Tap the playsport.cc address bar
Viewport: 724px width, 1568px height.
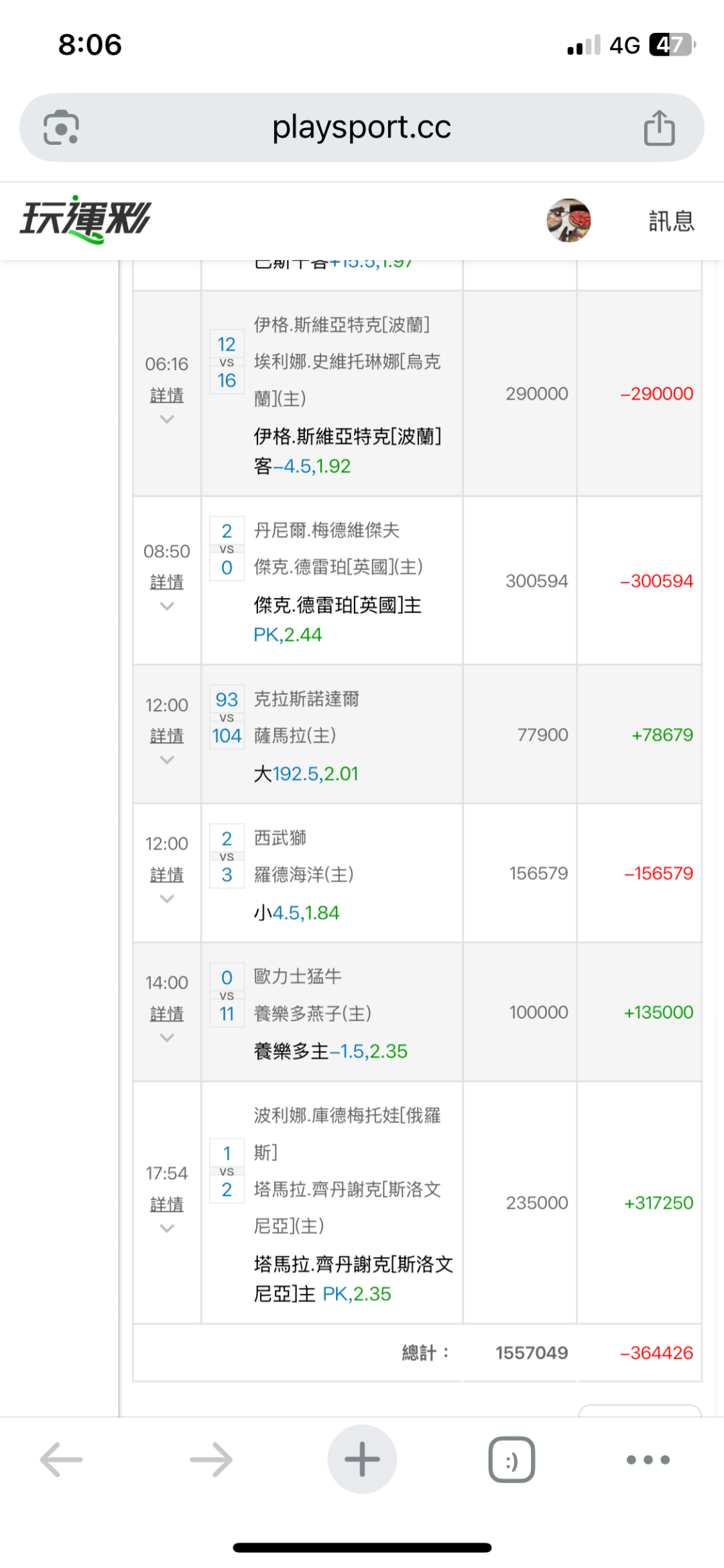pyautogui.click(x=361, y=127)
